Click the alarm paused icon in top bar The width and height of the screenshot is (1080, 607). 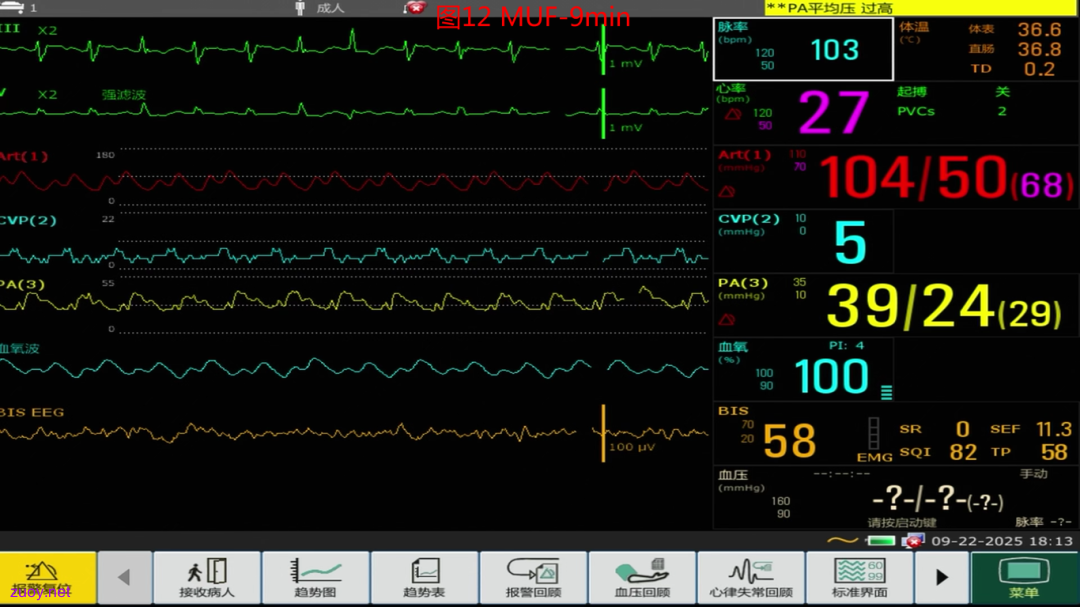(x=414, y=8)
